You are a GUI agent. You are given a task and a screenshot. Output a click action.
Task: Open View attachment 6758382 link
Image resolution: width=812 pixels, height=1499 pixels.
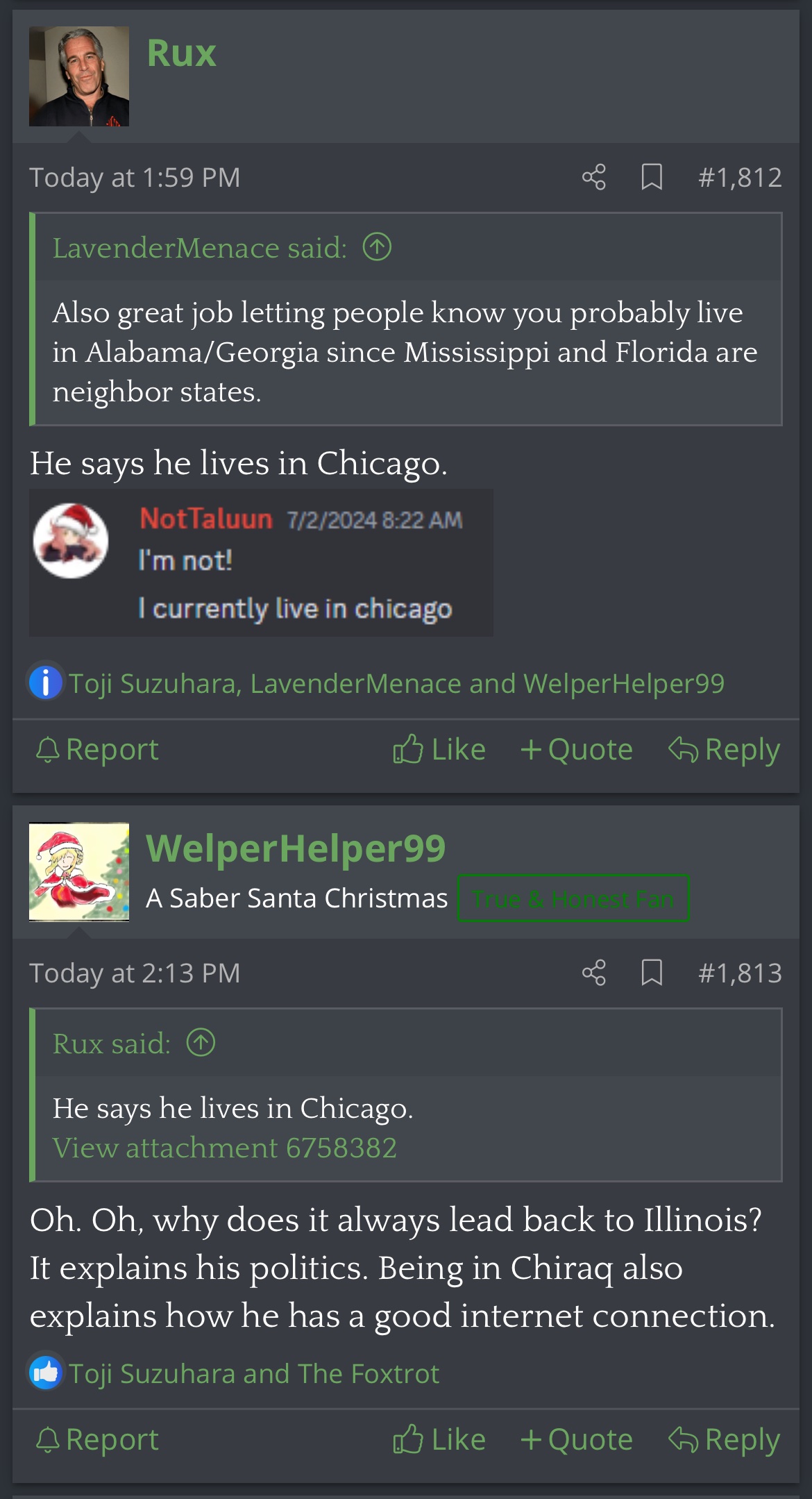pos(225,1148)
